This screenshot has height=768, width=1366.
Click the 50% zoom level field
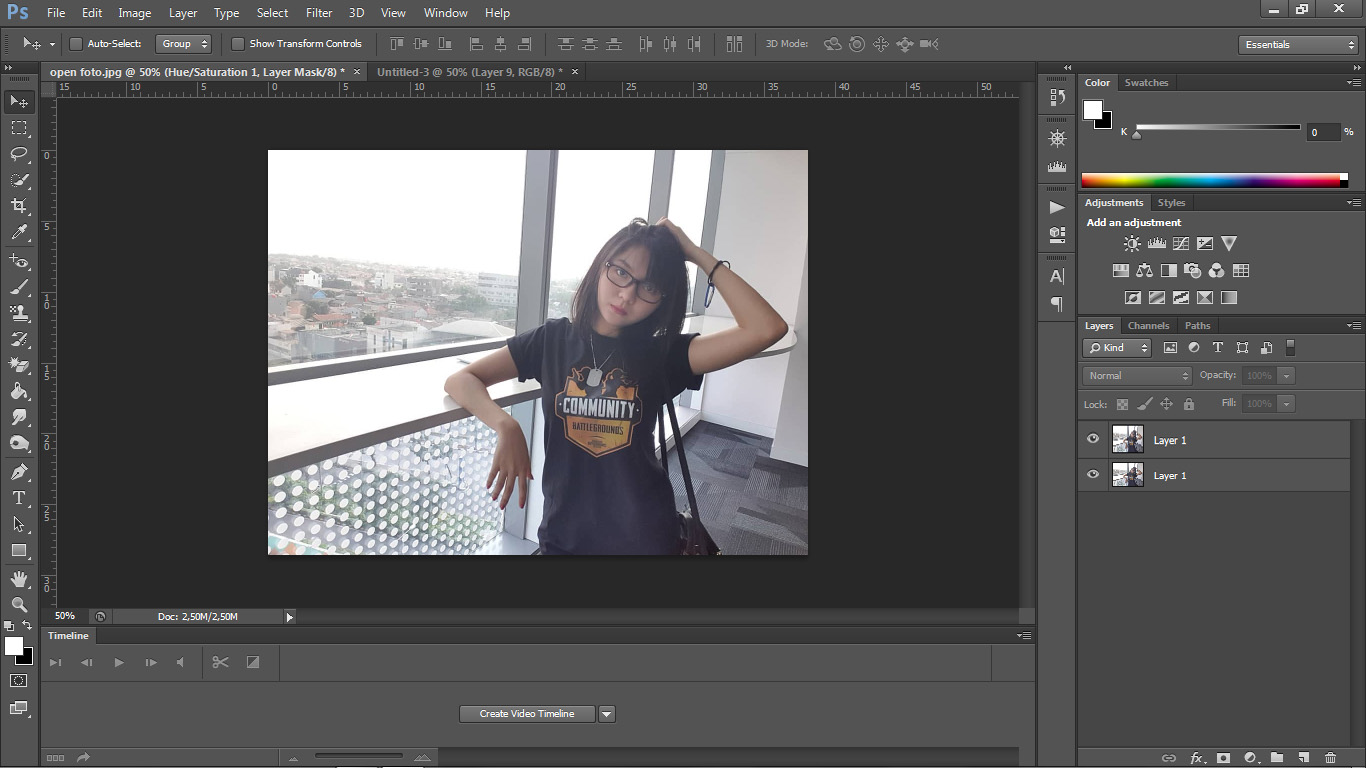65,616
